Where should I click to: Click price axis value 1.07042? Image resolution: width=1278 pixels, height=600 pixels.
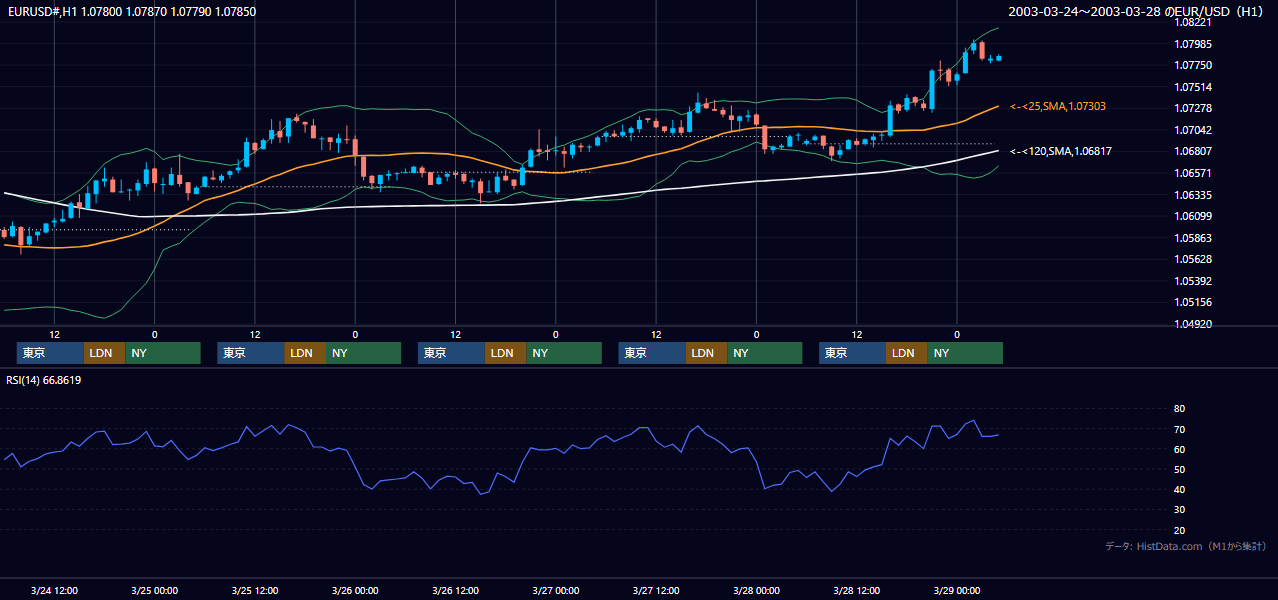tap(1192, 130)
